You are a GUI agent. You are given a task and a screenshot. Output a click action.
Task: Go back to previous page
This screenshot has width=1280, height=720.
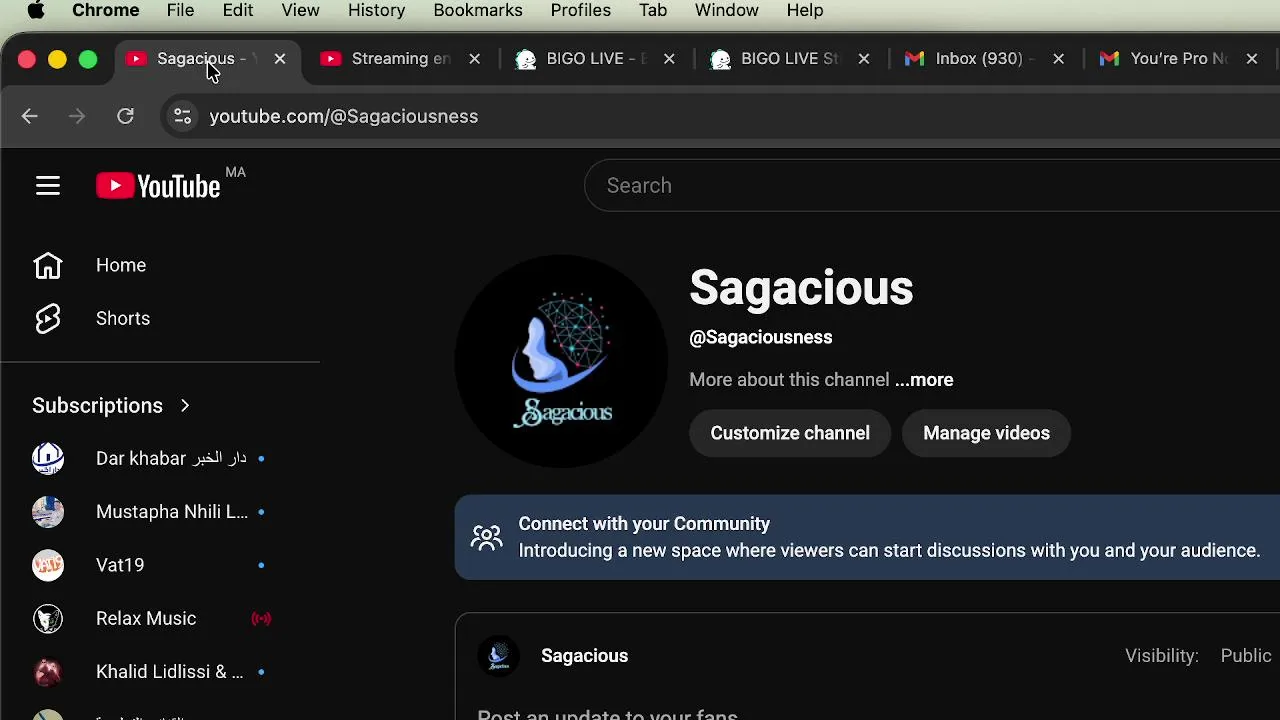tap(29, 116)
